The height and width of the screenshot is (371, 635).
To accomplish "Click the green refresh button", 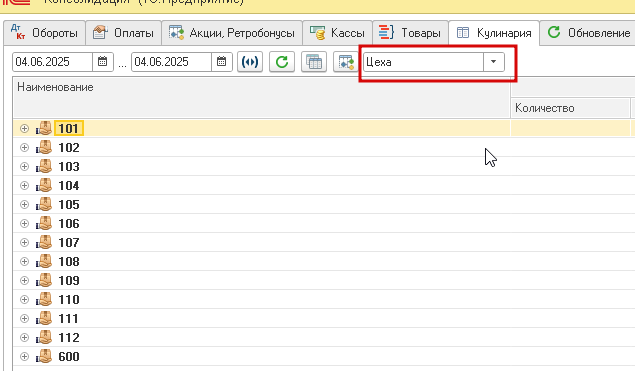I will tap(282, 62).
